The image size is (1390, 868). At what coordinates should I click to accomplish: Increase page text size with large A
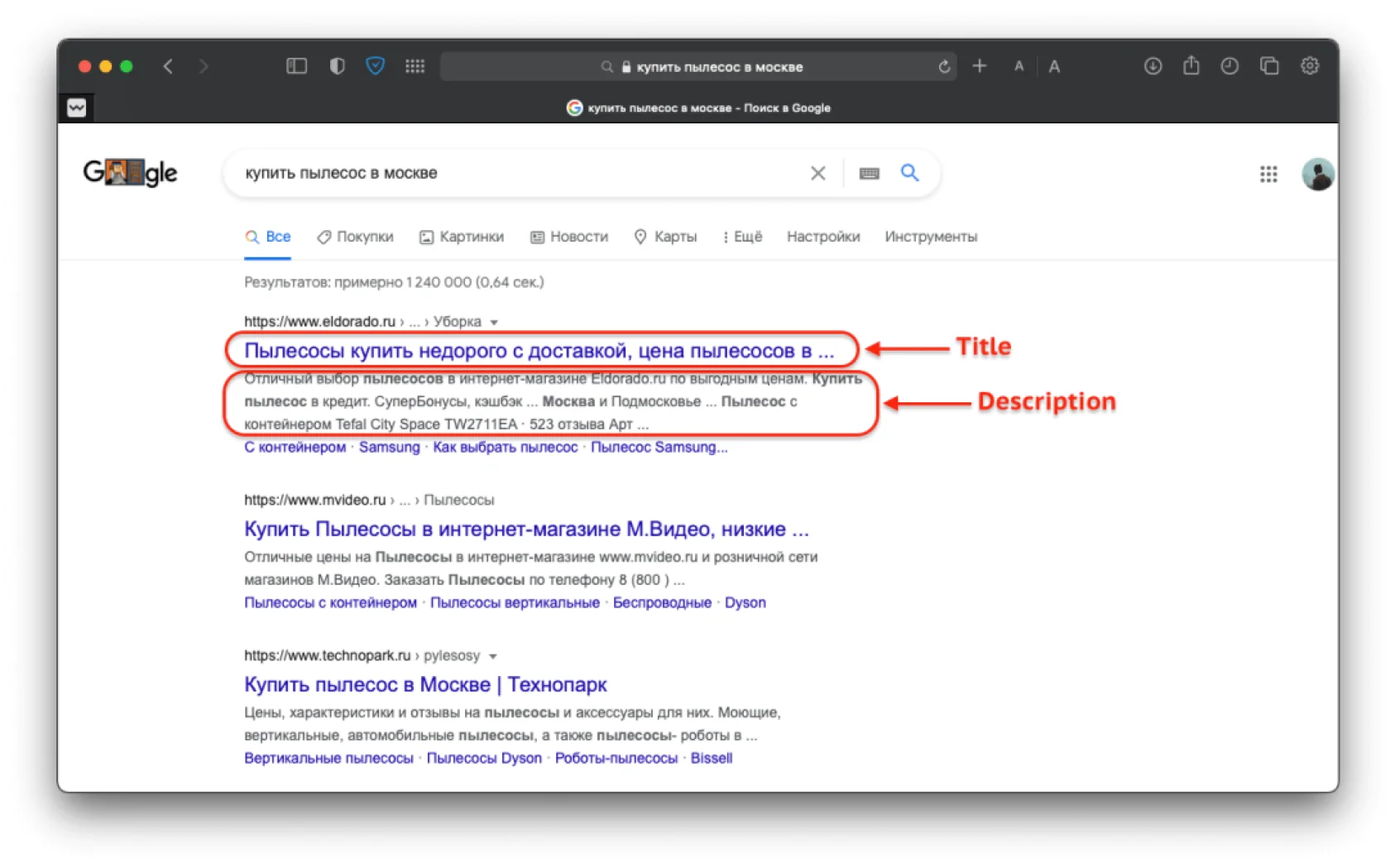(1054, 67)
